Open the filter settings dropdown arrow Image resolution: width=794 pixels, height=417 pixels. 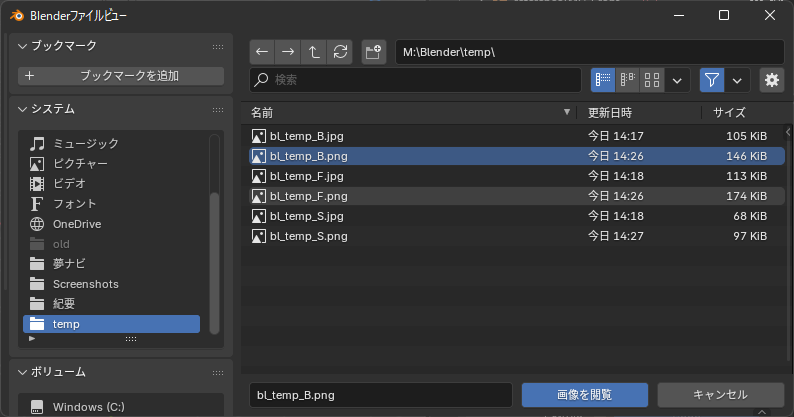tap(738, 80)
